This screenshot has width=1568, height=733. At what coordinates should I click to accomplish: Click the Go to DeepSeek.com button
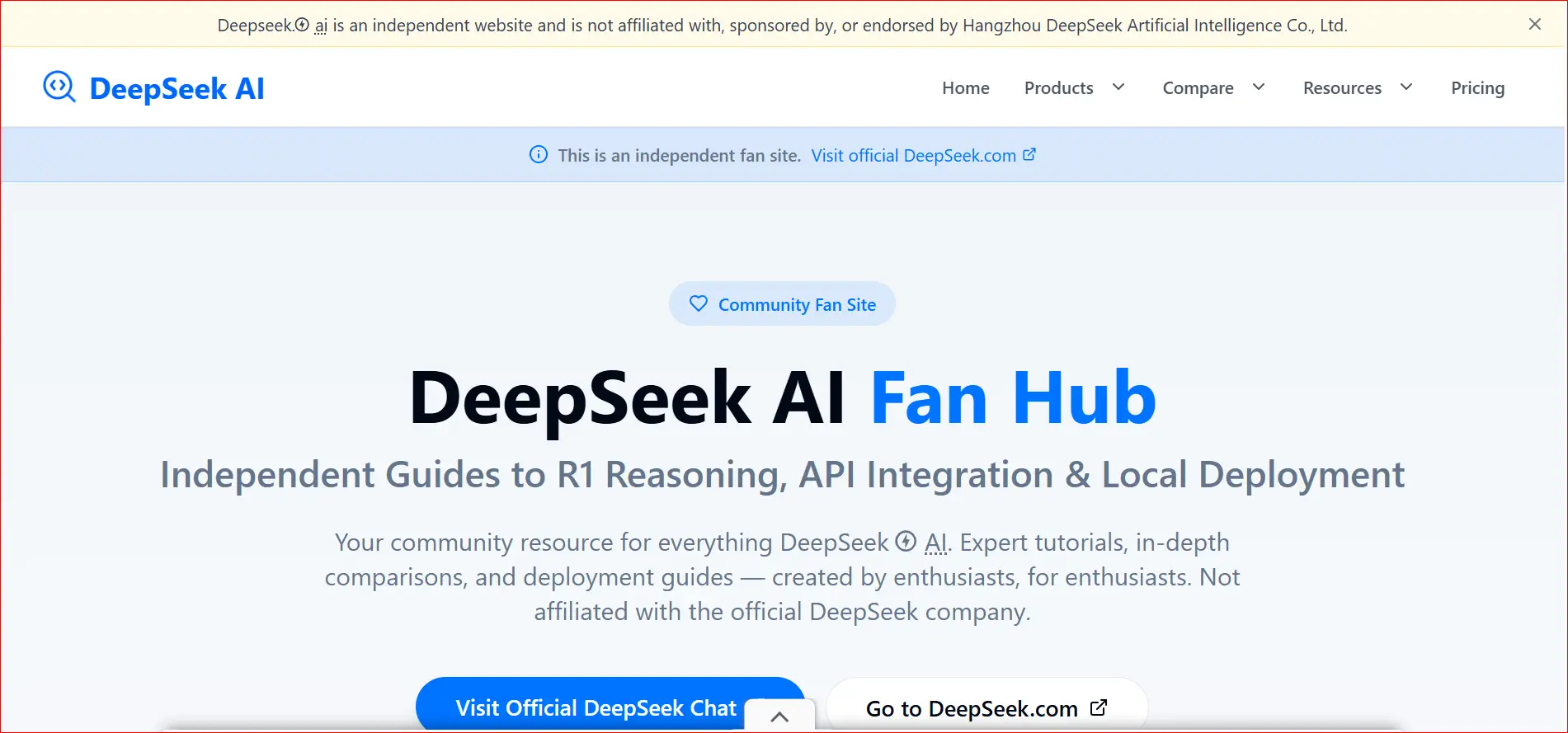[x=971, y=708]
